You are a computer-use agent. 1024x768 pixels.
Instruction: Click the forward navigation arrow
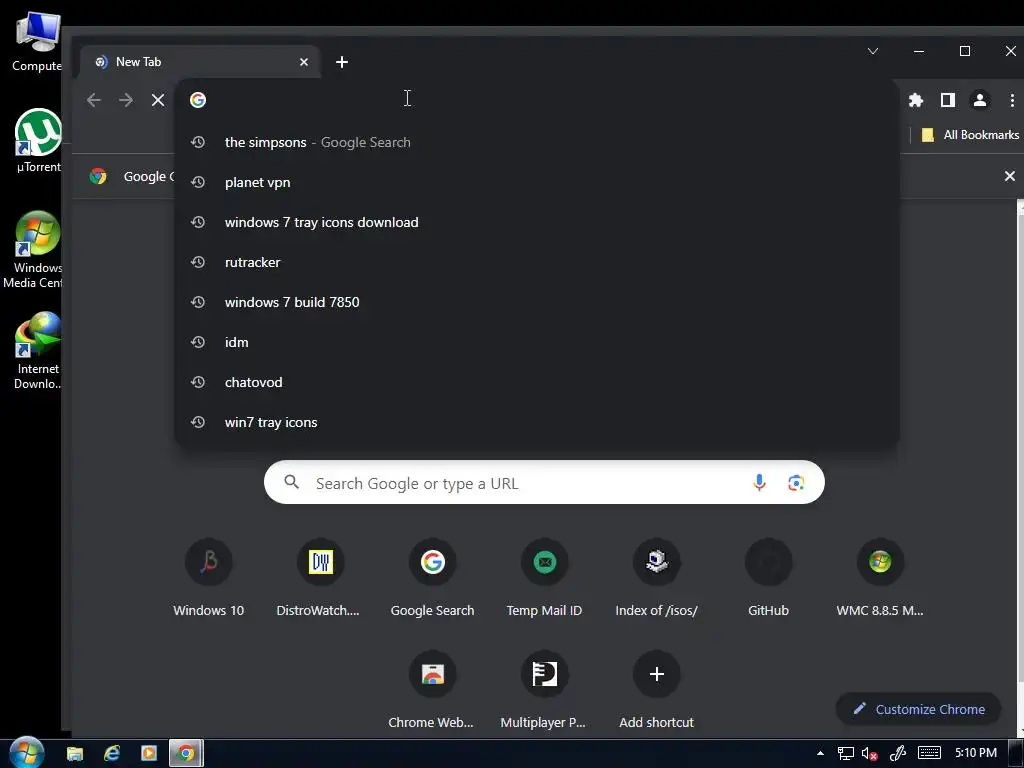click(x=126, y=100)
